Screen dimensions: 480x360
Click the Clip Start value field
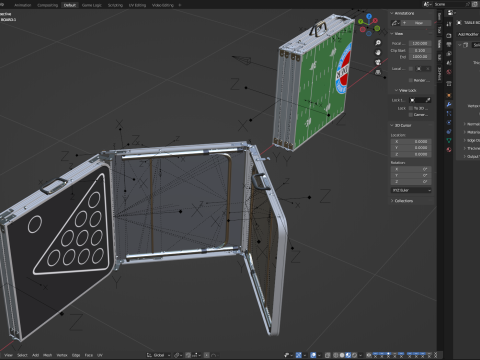pos(420,50)
